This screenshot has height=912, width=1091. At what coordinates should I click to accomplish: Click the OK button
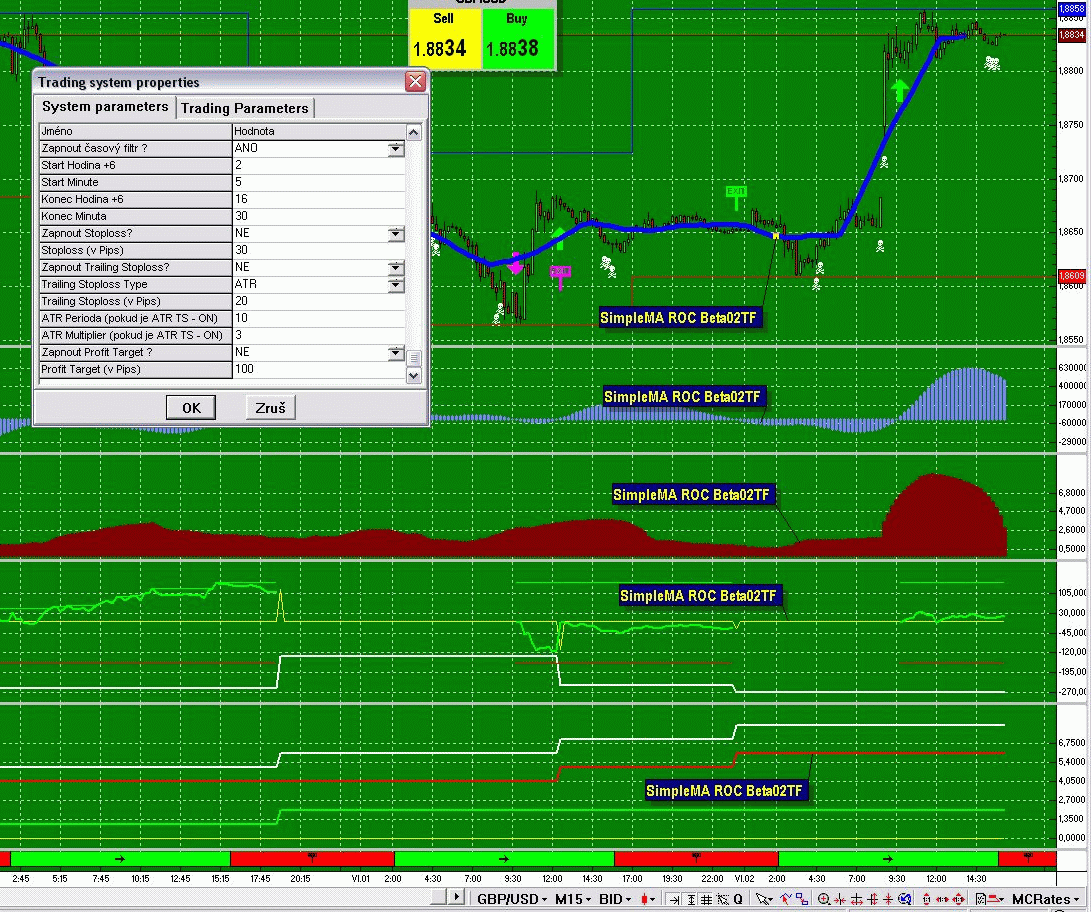pyautogui.click(x=191, y=408)
